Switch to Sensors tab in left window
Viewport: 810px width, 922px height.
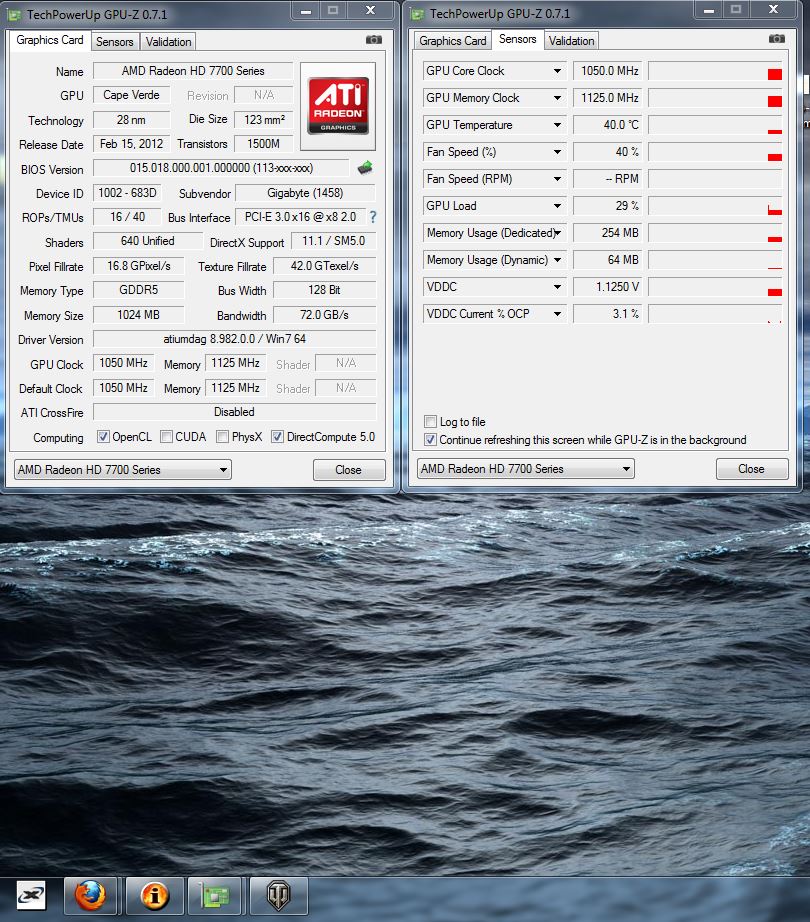click(115, 42)
